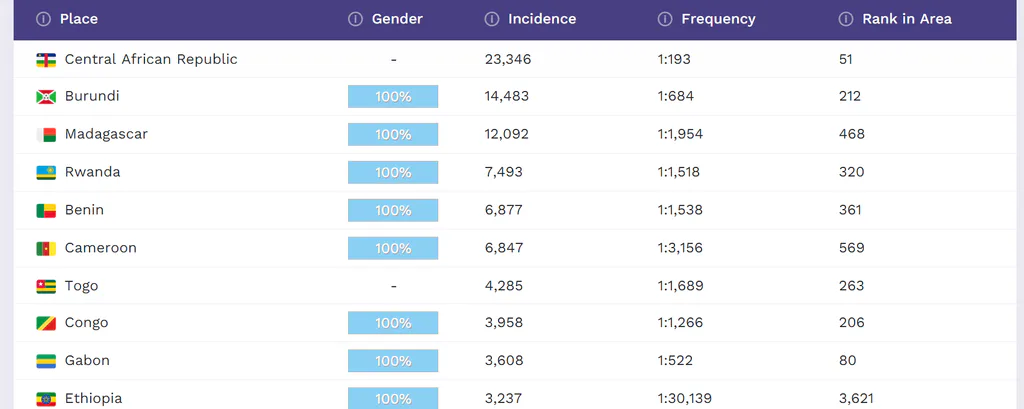Click Rwanda's 100% gender bar
The width and height of the screenshot is (1024, 409).
tap(393, 172)
